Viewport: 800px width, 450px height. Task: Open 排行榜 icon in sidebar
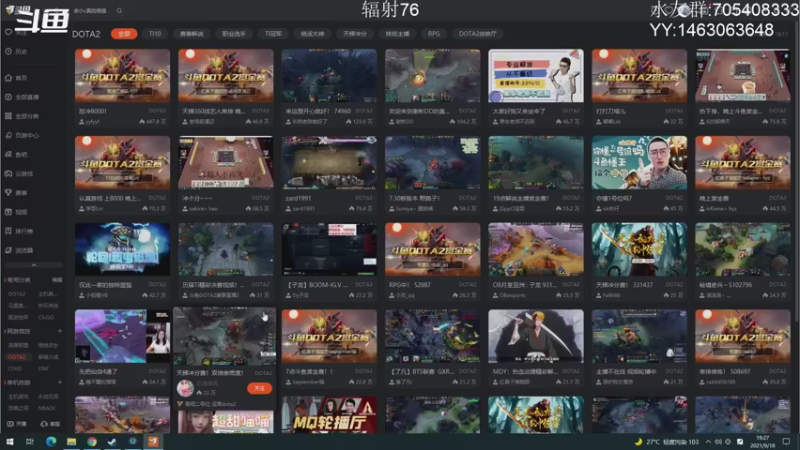click(x=8, y=231)
